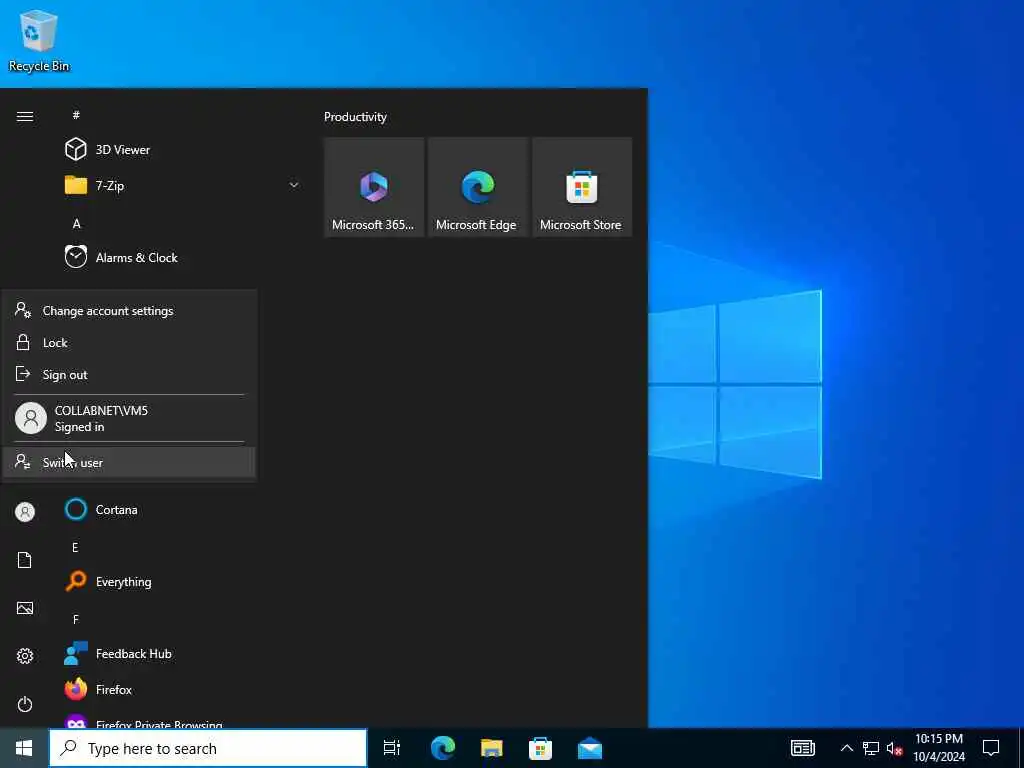Open the Action Center notifications icon
Screen dimensions: 1024x768
point(991,748)
